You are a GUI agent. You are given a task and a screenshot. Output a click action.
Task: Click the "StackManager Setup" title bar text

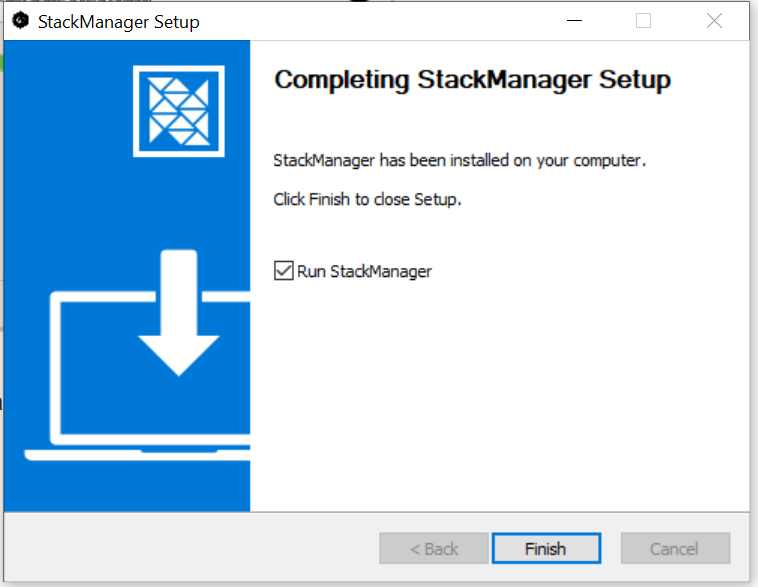pos(118,22)
